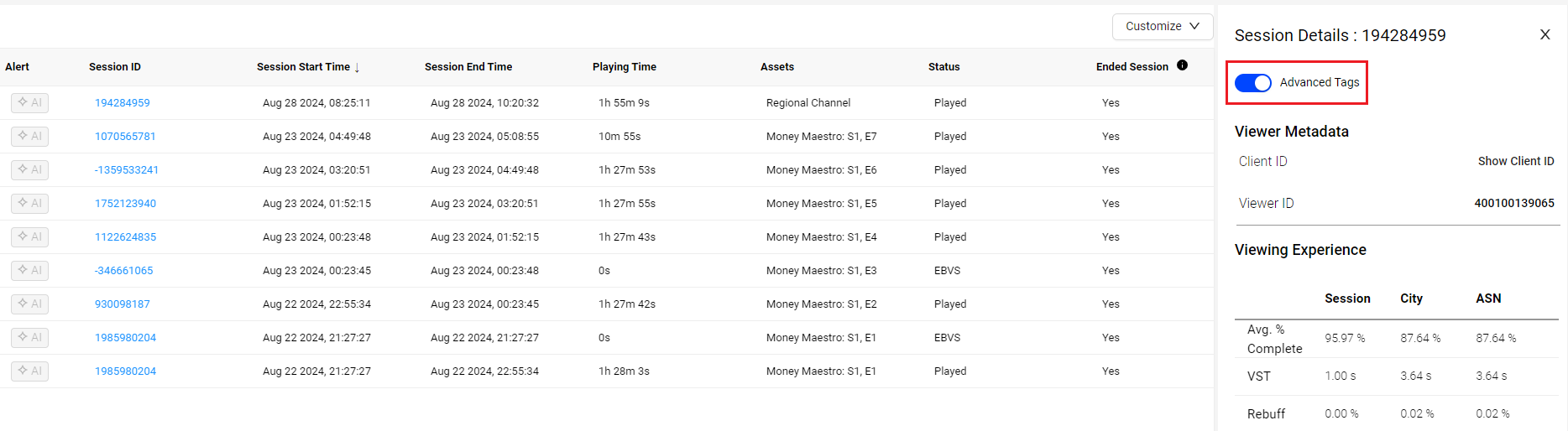Open the Customize dropdown

click(1162, 26)
